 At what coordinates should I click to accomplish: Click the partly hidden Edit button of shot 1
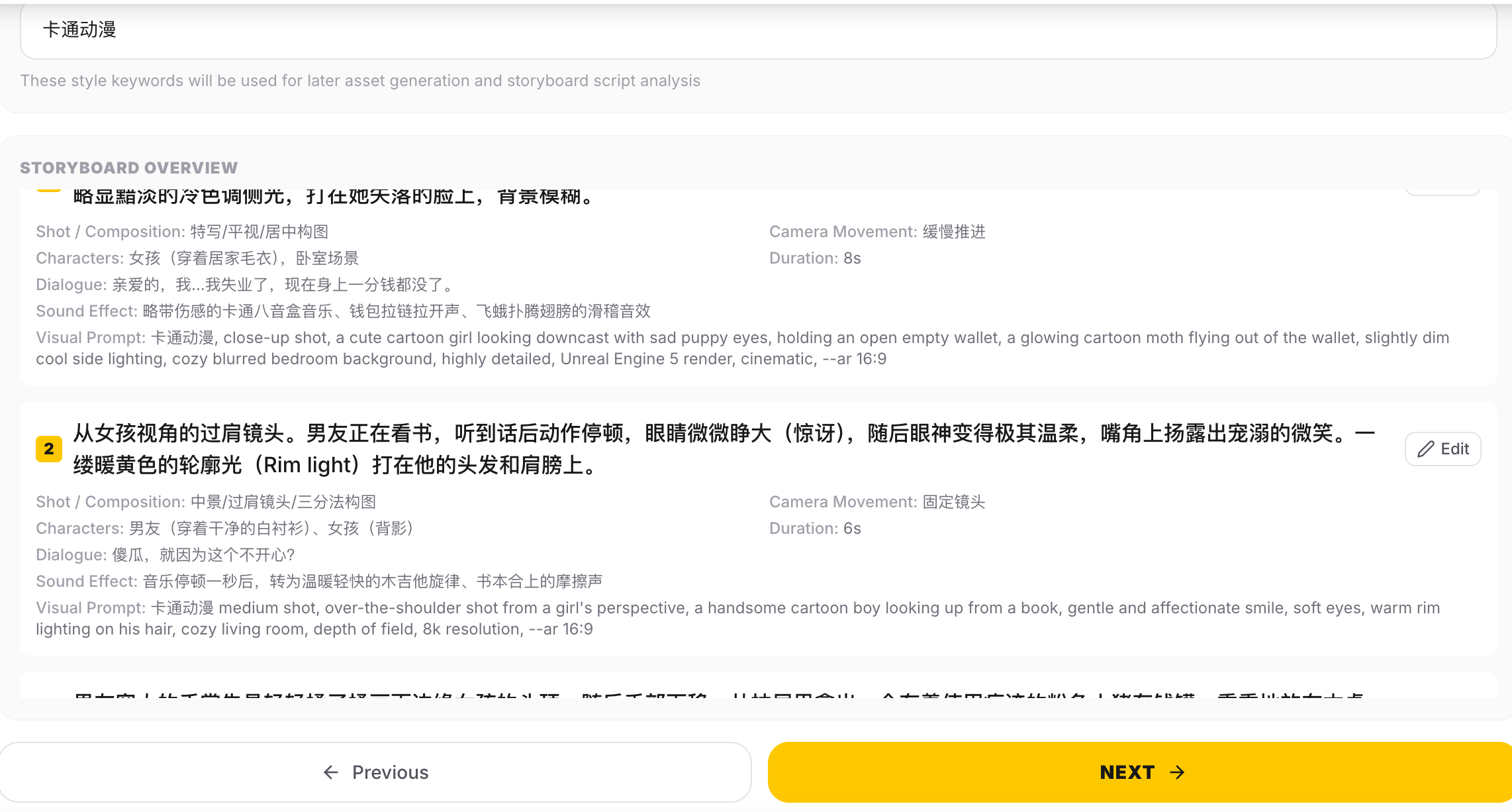tap(1442, 192)
